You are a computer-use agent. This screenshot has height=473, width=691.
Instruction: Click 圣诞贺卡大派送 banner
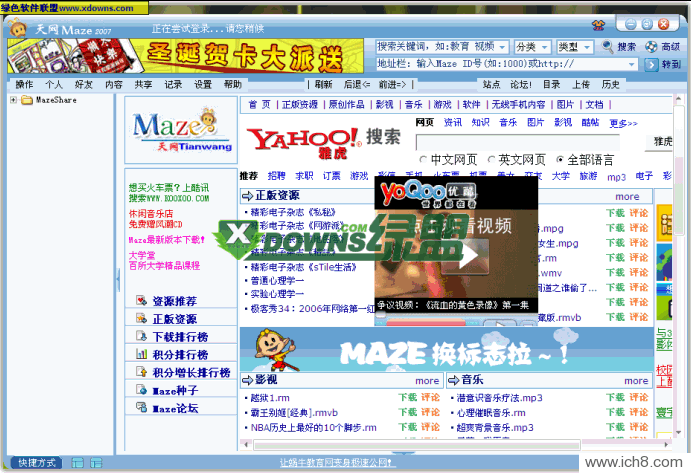pos(186,56)
